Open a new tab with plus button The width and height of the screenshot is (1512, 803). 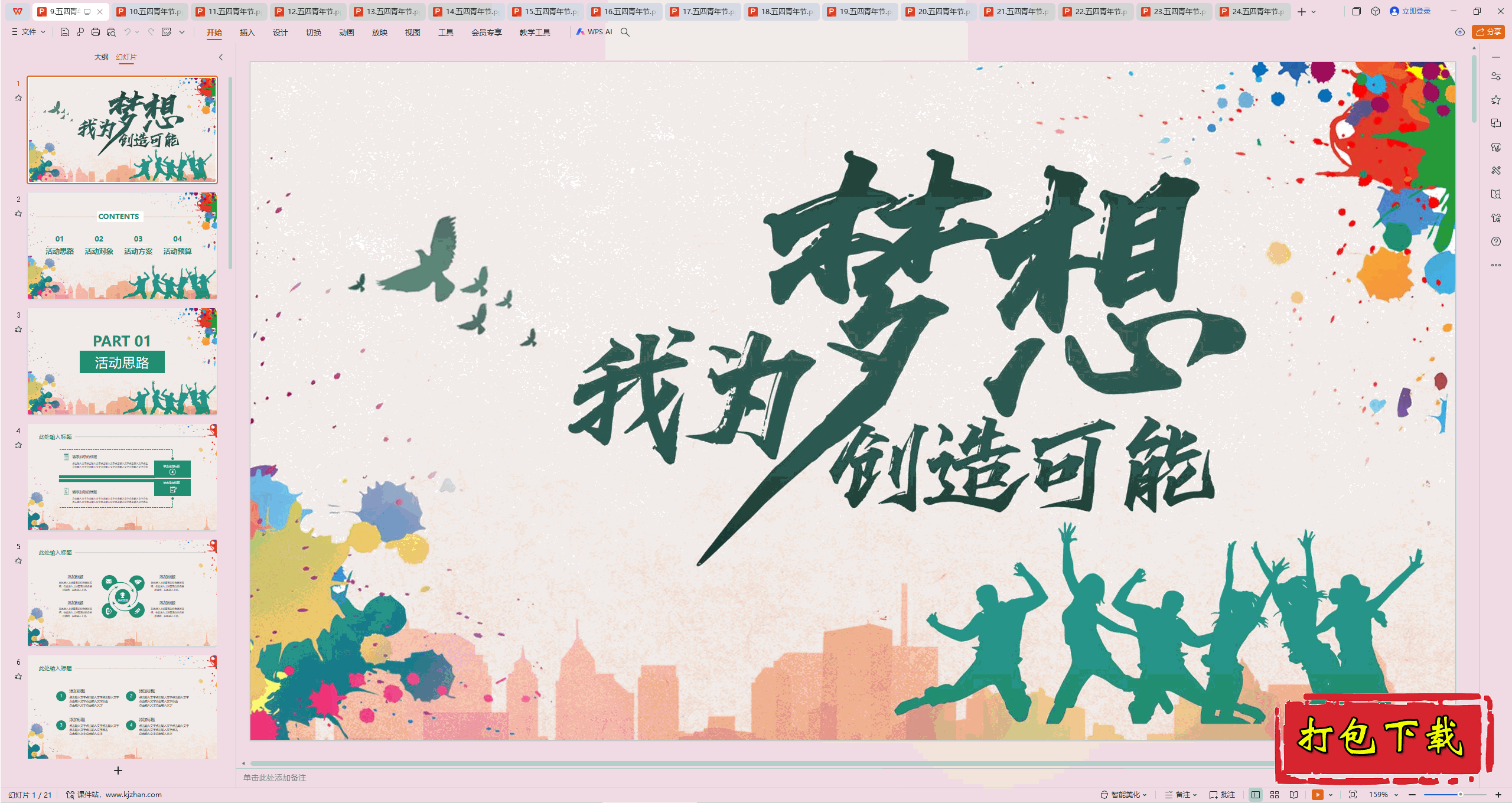click(x=1302, y=12)
